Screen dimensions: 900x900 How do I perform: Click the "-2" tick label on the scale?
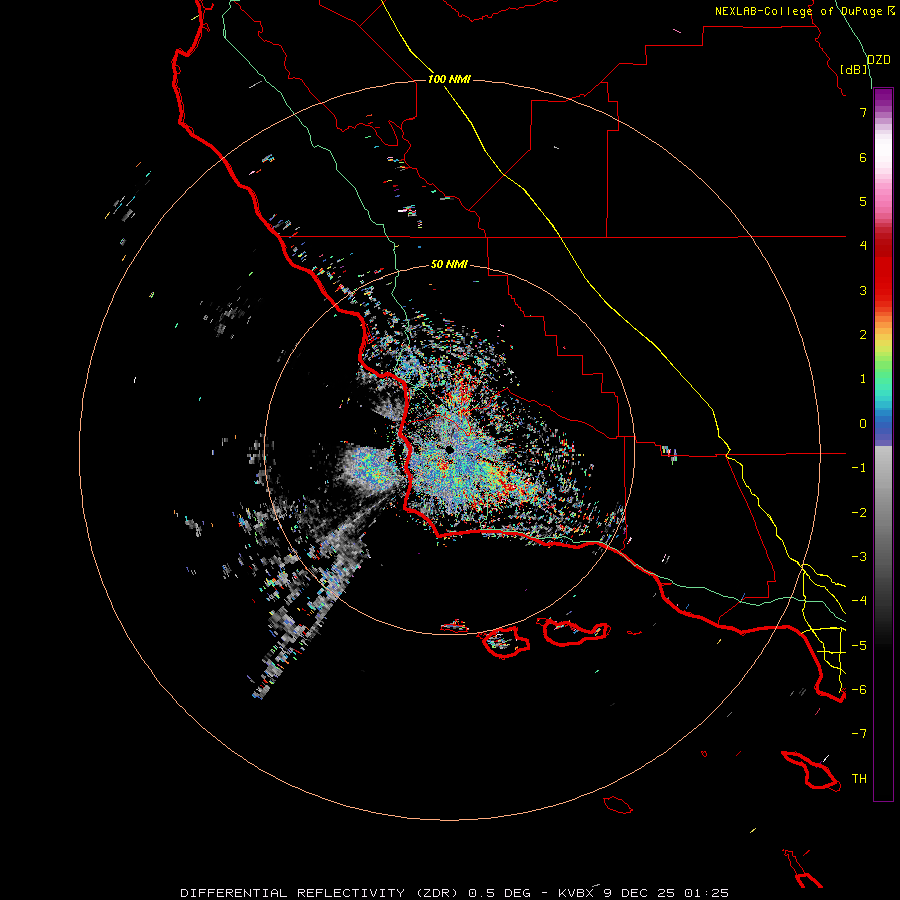[859, 513]
